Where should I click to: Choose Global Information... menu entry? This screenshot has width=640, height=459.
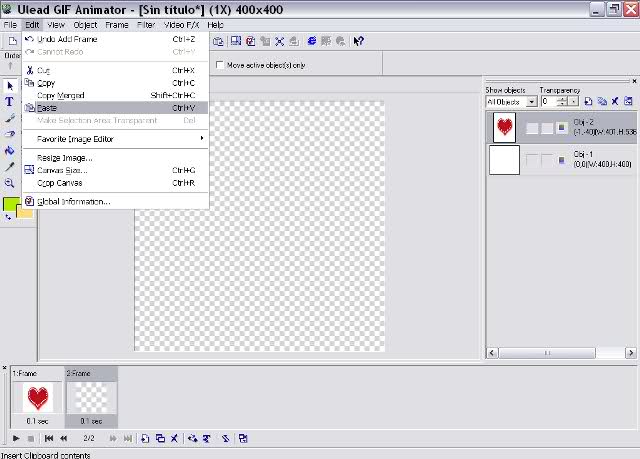coord(116,202)
